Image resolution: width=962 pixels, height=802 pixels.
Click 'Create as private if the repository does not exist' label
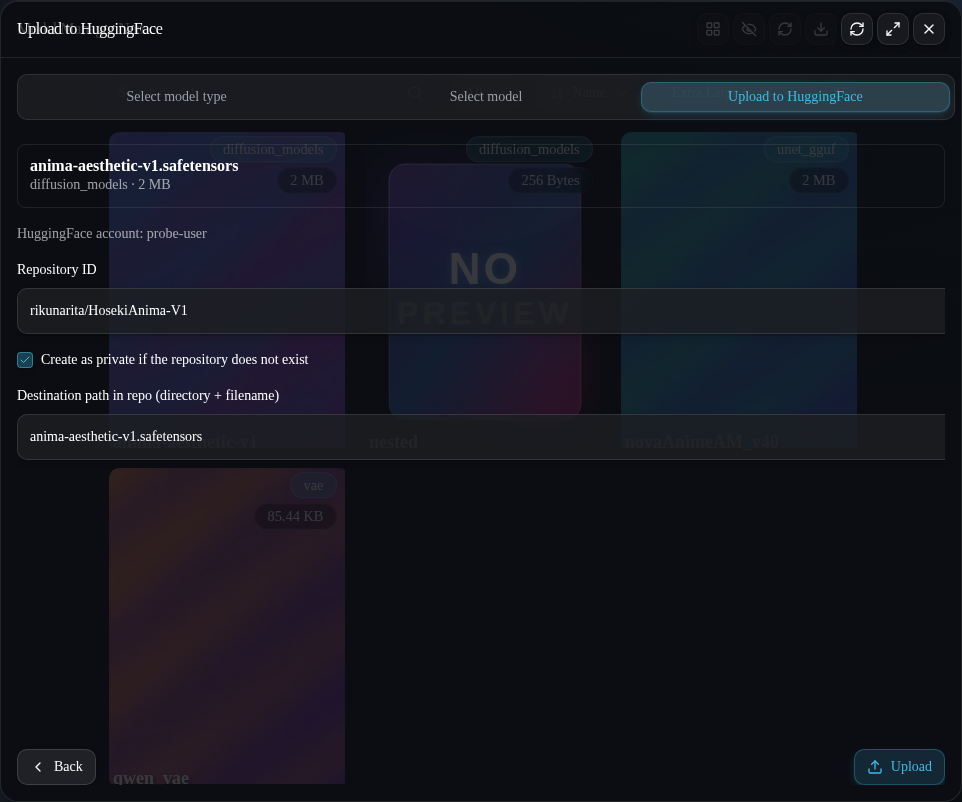pyautogui.click(x=174, y=360)
